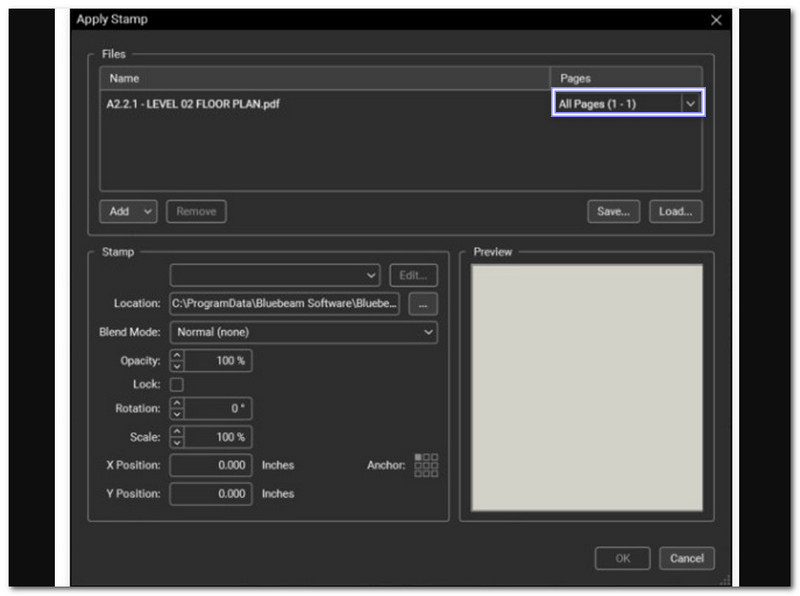
Task: Click the X Position input field
Action: tap(211, 465)
